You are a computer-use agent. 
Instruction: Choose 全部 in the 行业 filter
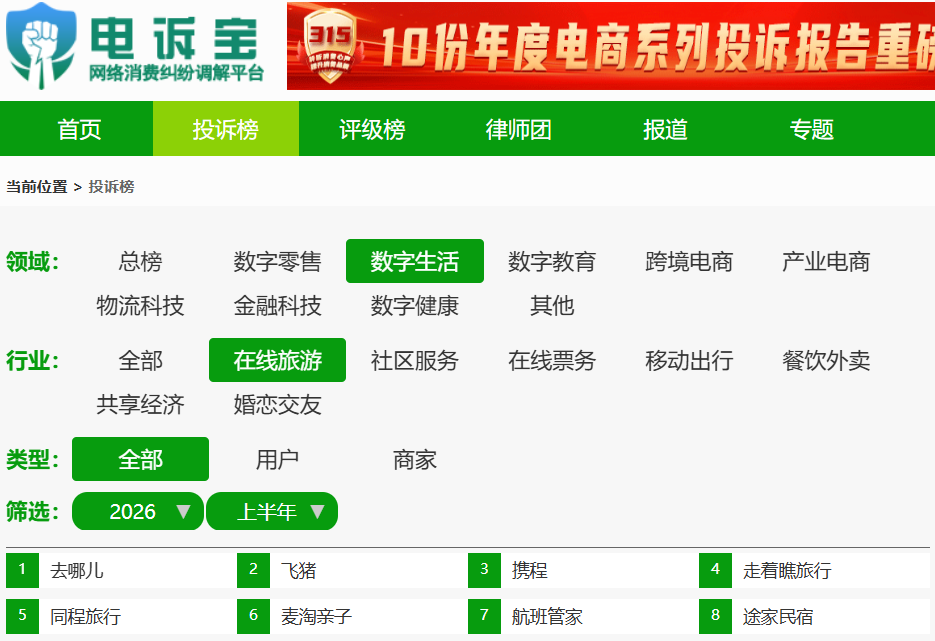pyautogui.click(x=140, y=360)
